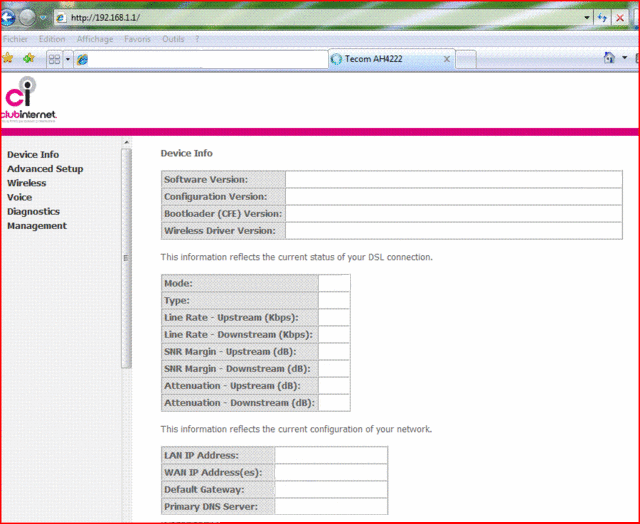Click the WAN IP Address(es) label

pos(213,473)
